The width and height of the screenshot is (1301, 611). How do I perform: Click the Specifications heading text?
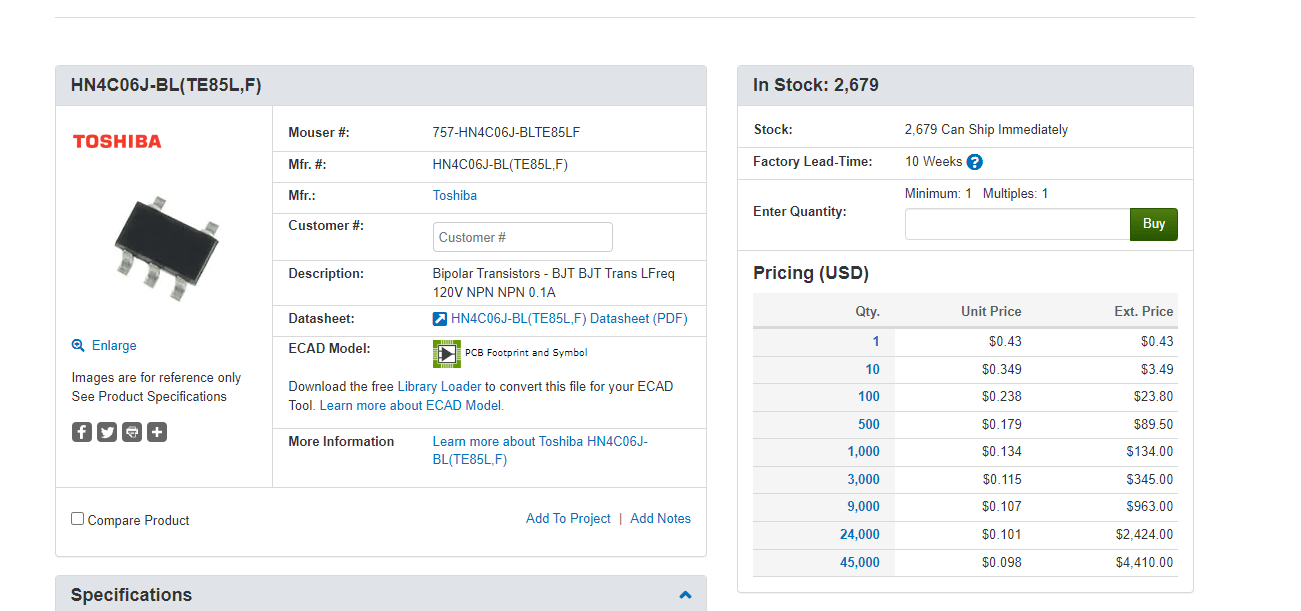click(x=131, y=595)
